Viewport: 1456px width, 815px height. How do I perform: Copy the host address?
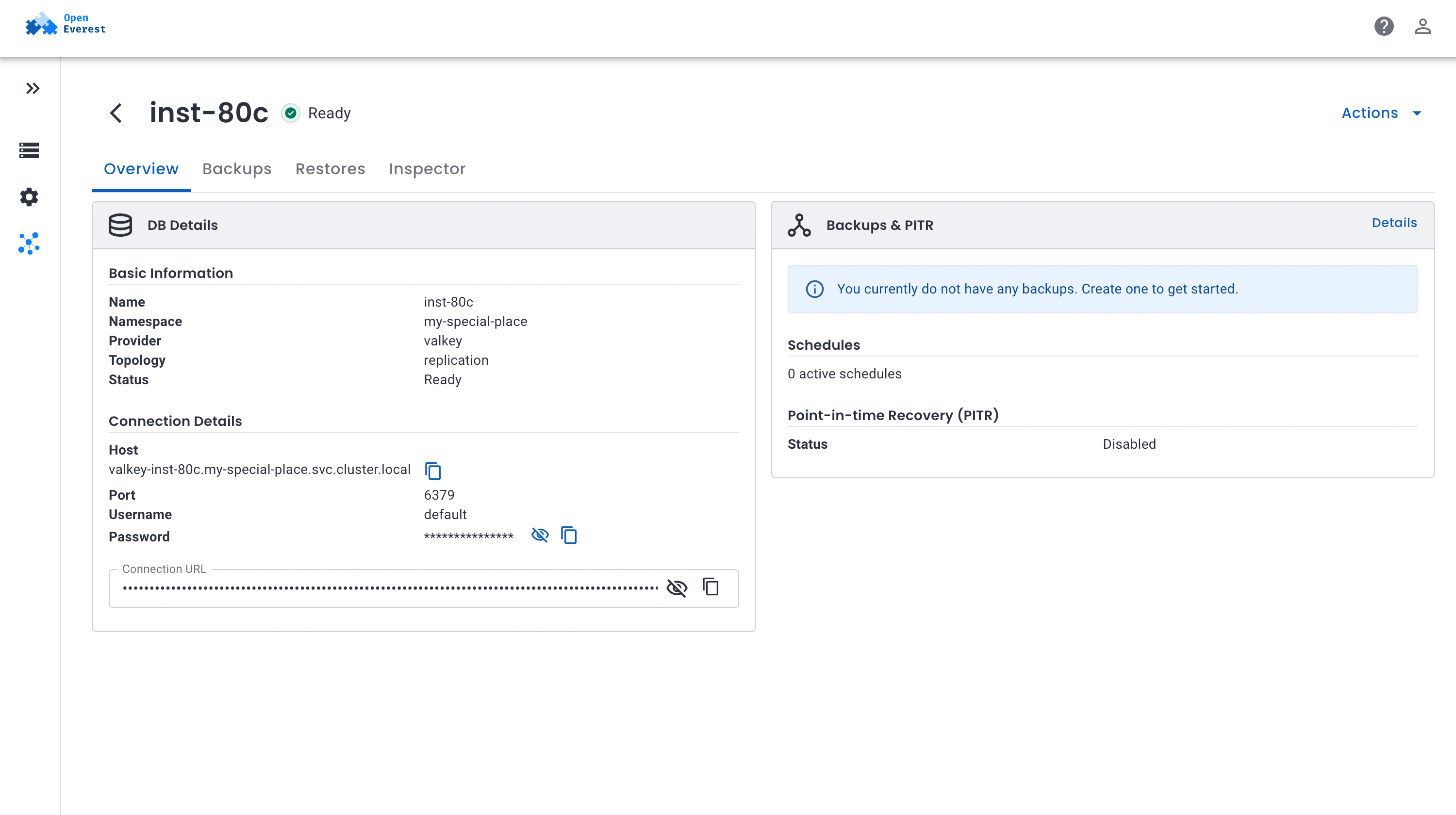pyautogui.click(x=433, y=471)
